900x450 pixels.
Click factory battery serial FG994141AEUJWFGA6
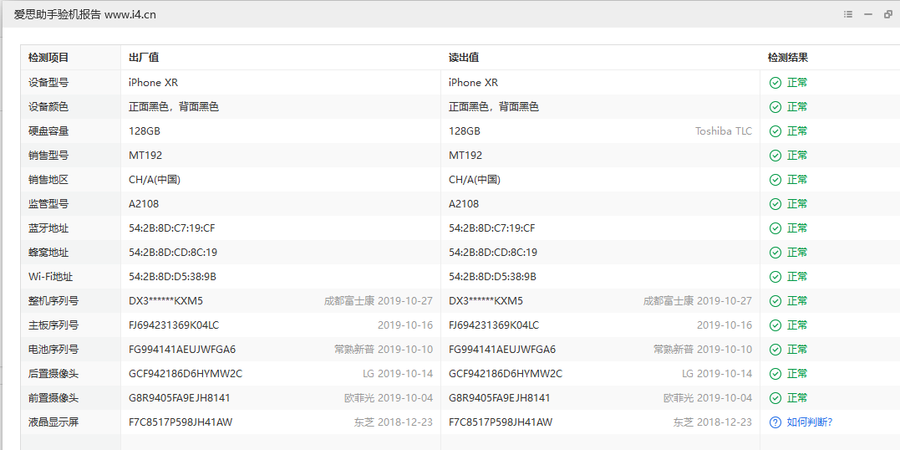pos(183,350)
